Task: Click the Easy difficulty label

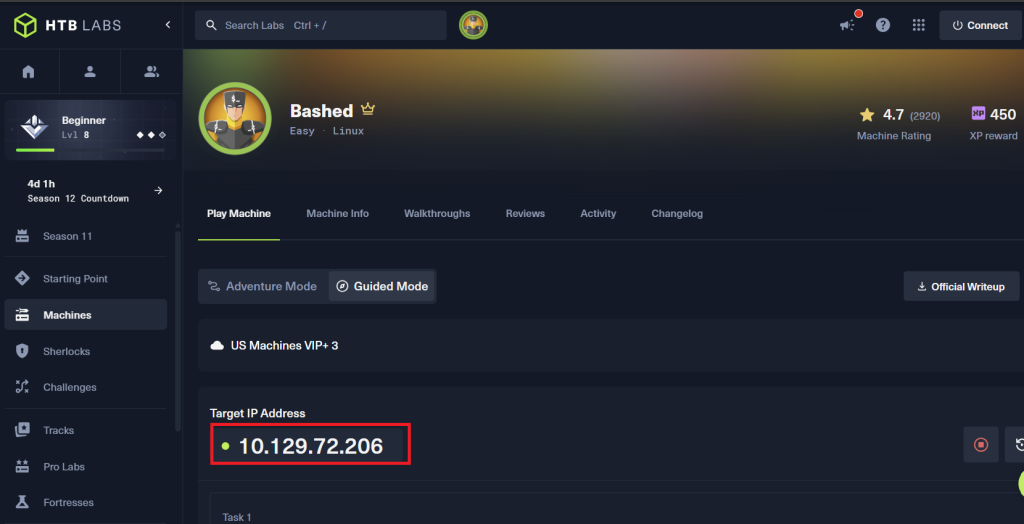Action: click(x=302, y=131)
